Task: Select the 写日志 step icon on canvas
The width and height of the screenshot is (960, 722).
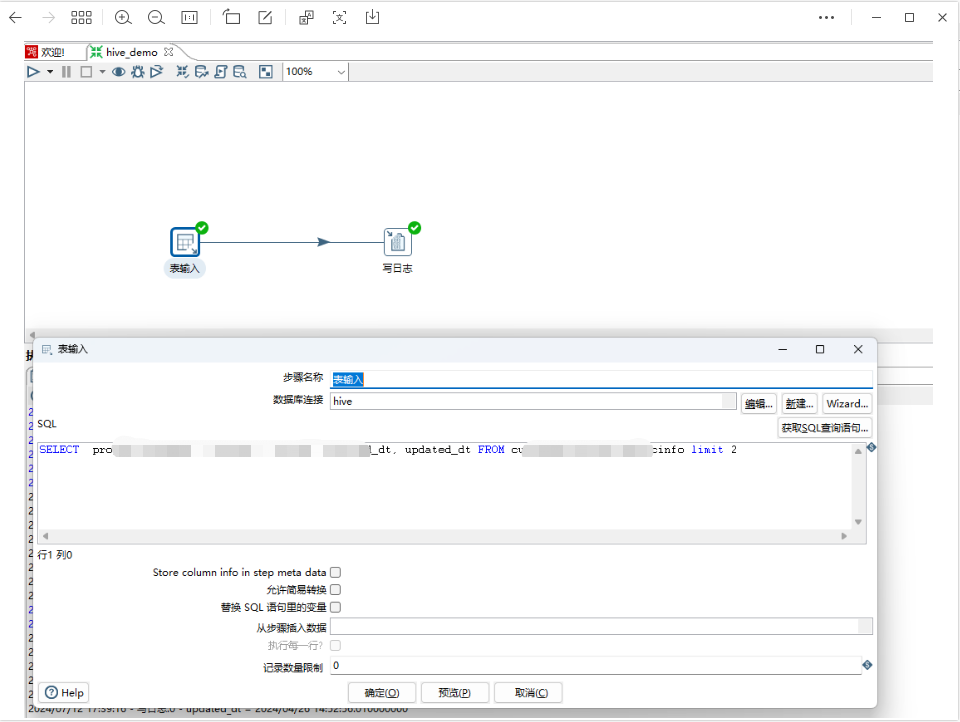Action: pos(397,242)
